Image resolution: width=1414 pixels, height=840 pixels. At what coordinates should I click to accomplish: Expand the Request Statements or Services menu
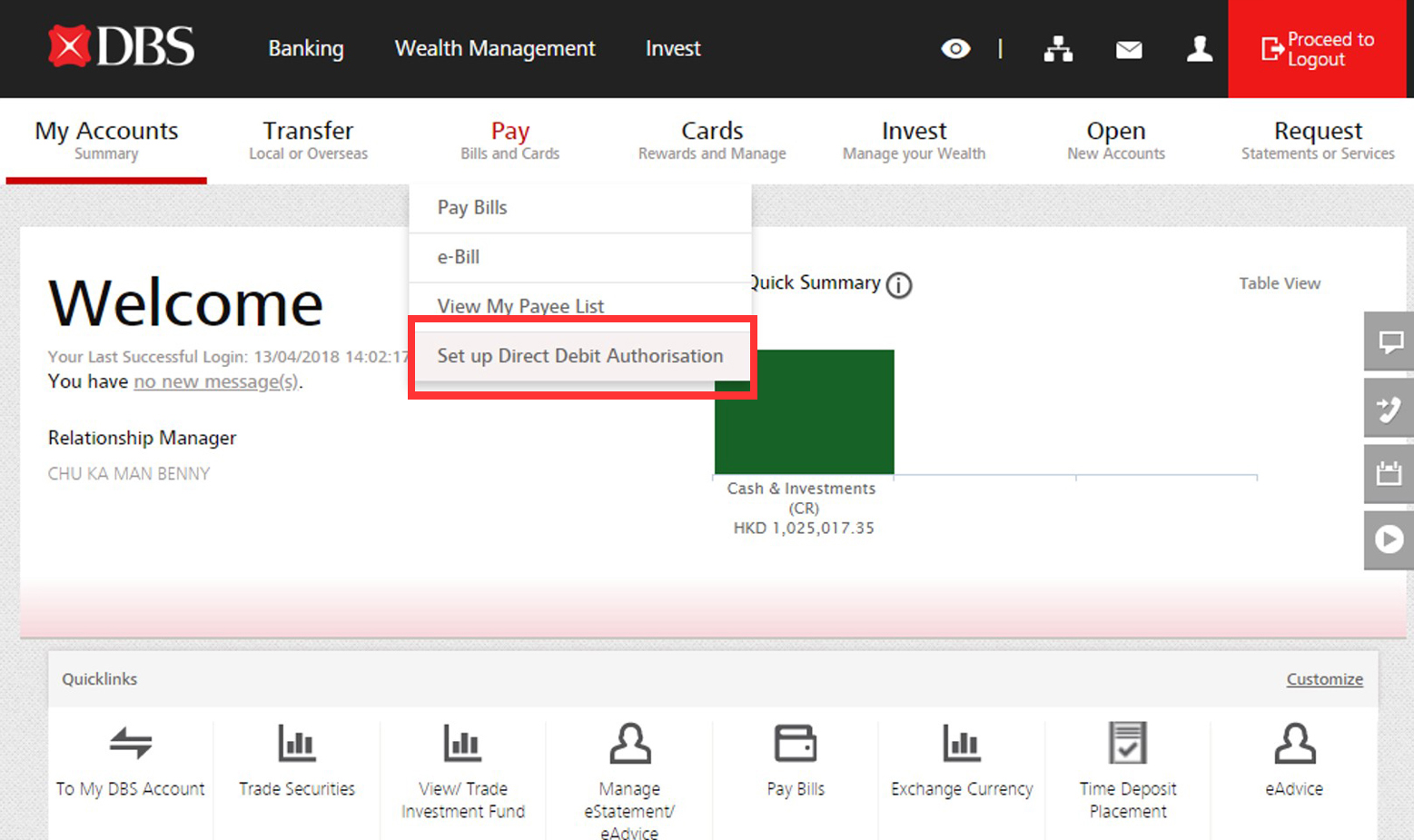click(1317, 141)
